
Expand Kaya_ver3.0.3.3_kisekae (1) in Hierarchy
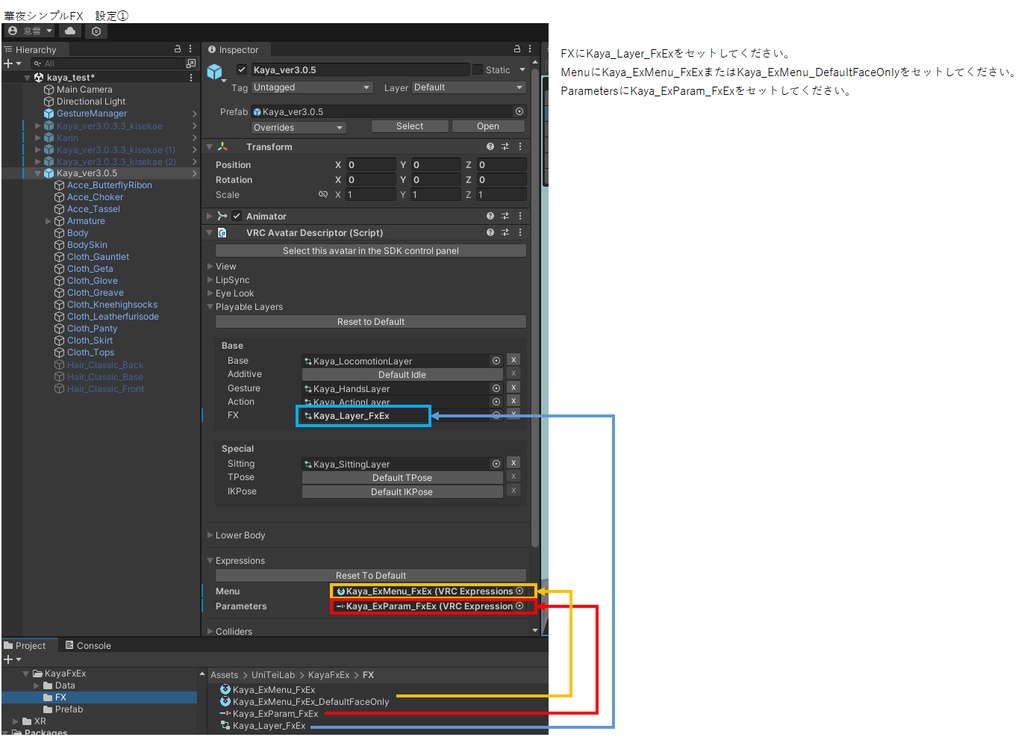(38, 150)
